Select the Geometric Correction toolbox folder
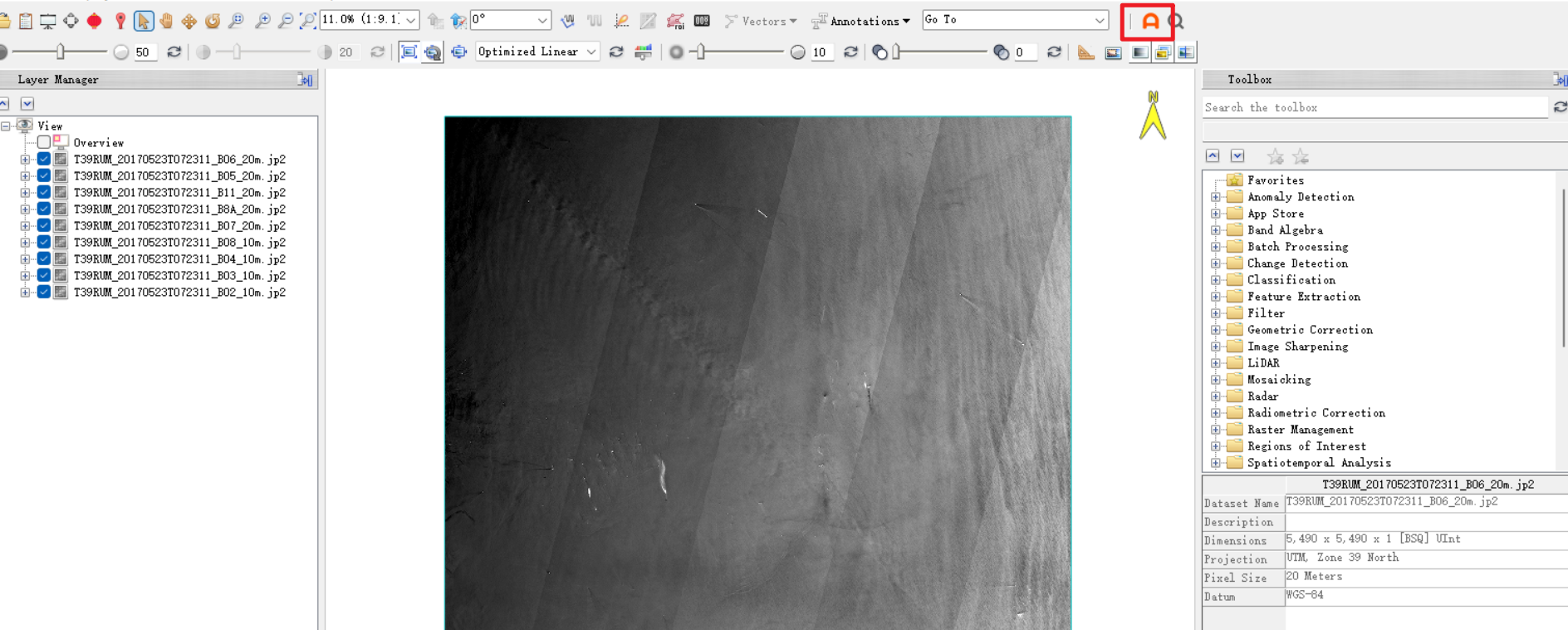This screenshot has width=1568, height=630. (1310, 330)
